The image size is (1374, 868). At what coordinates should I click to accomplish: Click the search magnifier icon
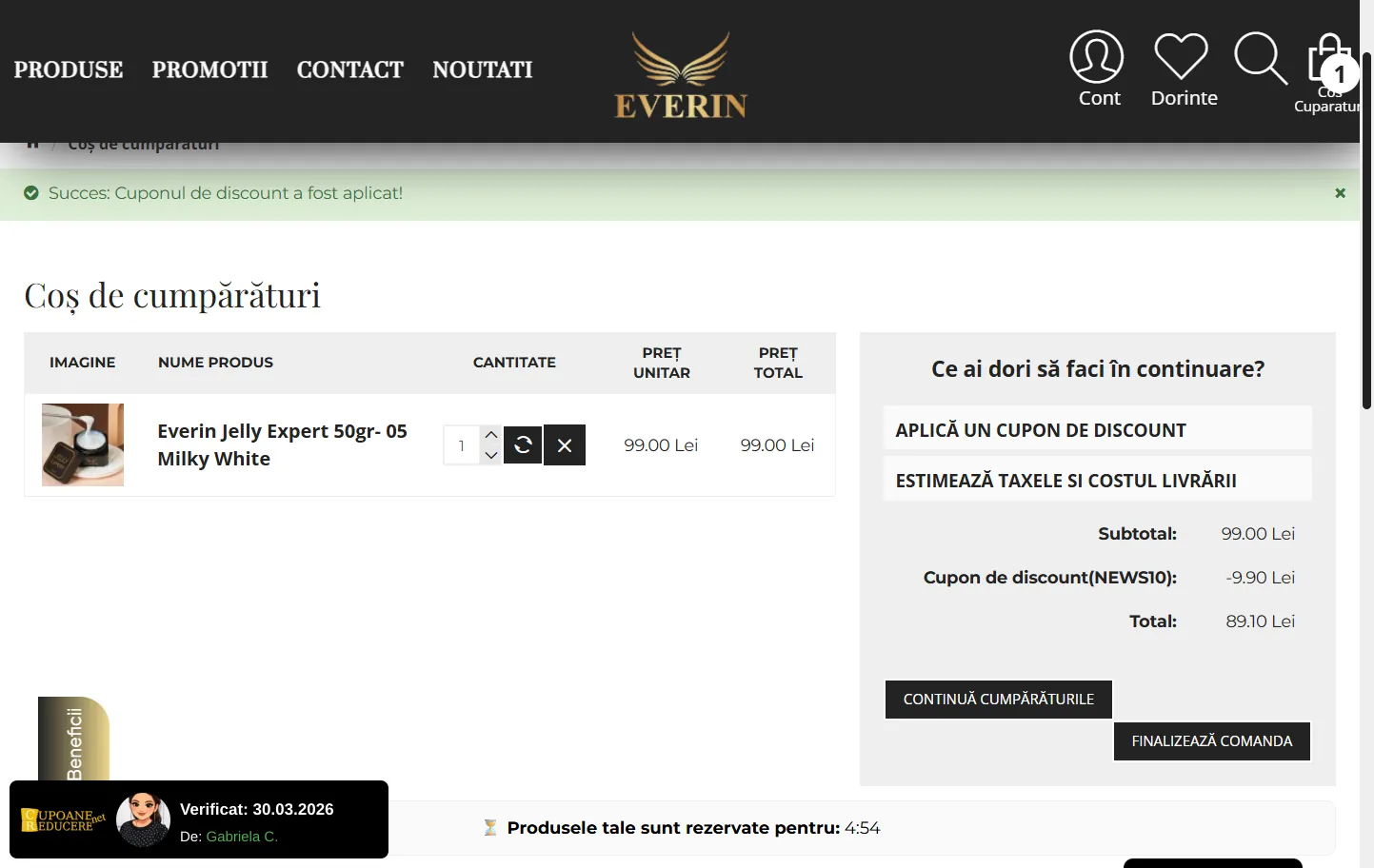[x=1260, y=59]
